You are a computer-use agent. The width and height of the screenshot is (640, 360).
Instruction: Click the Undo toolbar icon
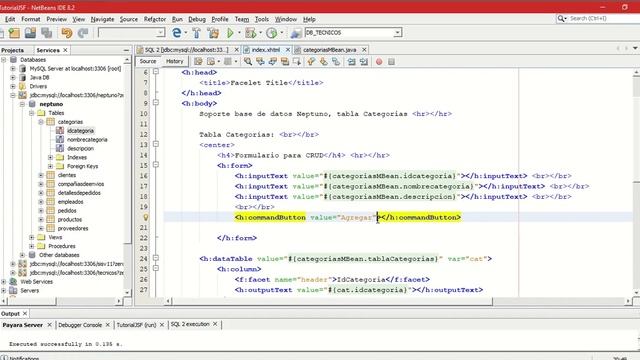pyautogui.click(x=67, y=33)
